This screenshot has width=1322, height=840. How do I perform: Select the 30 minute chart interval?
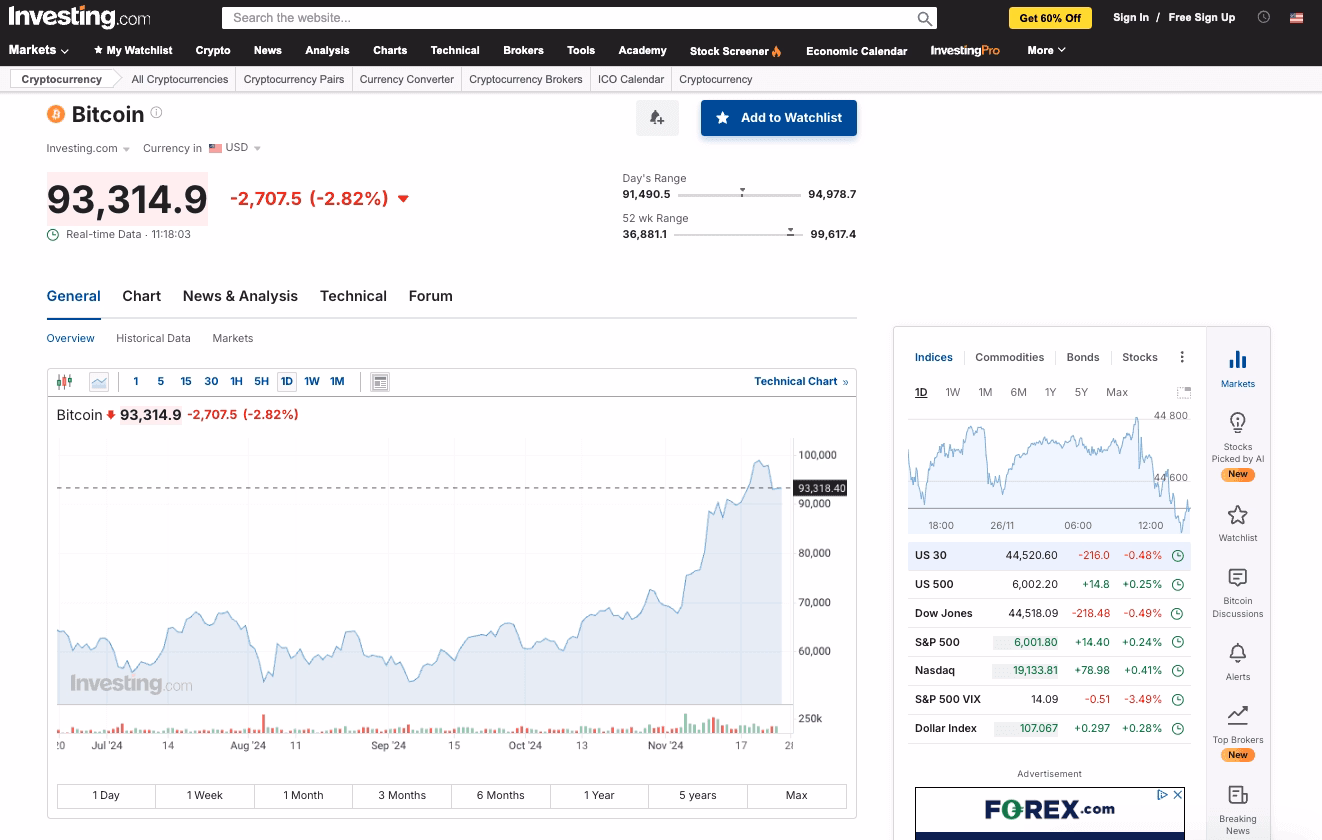tap(211, 381)
